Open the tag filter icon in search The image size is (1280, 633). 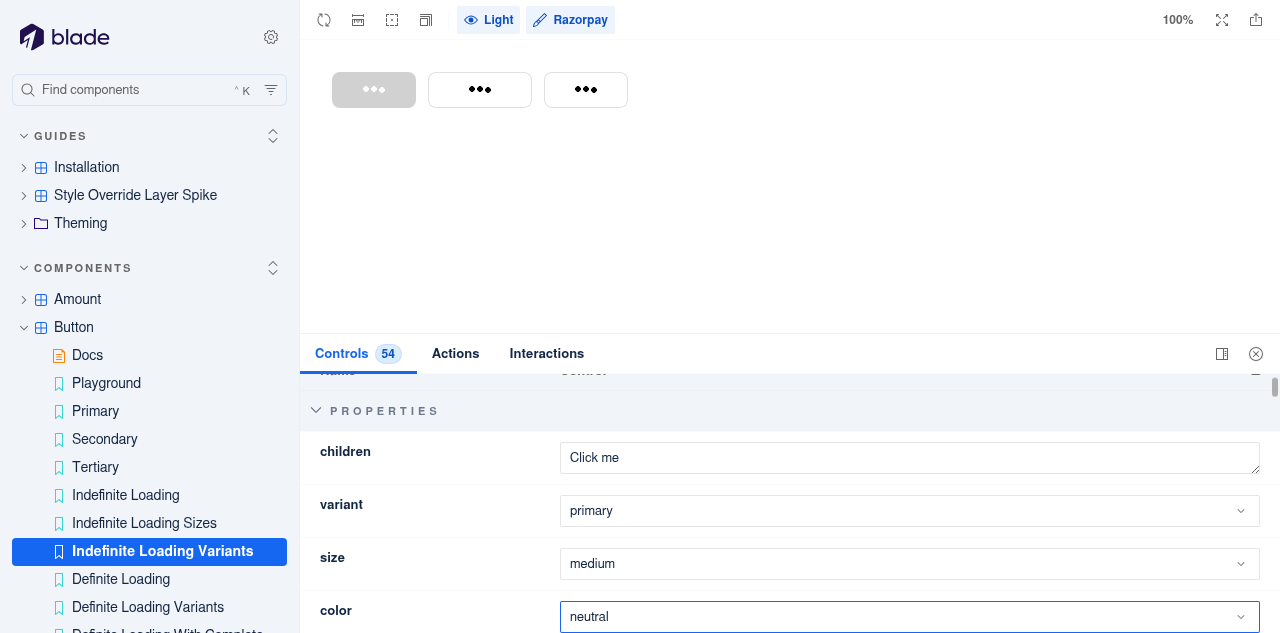[x=271, y=90]
